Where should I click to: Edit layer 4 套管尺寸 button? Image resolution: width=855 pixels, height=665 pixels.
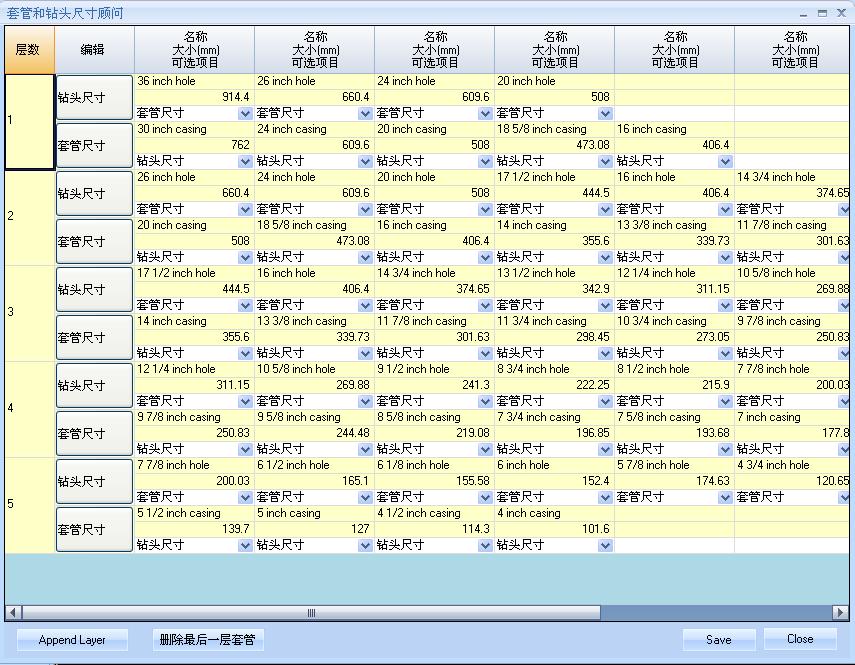click(94, 433)
